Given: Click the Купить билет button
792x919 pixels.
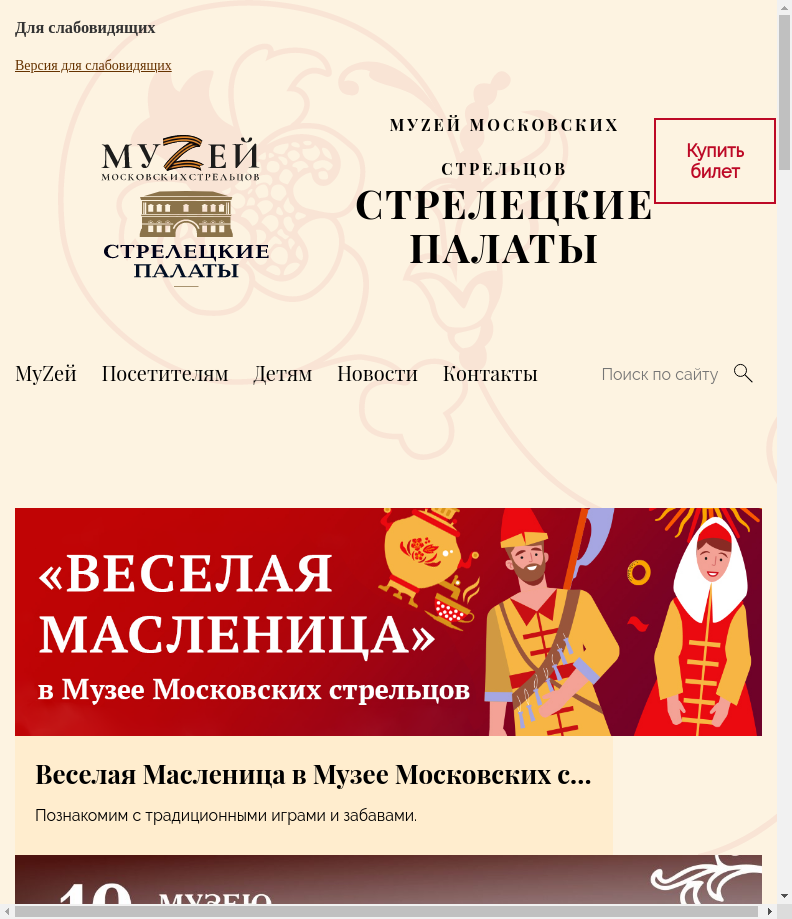Looking at the screenshot, I should coord(715,161).
